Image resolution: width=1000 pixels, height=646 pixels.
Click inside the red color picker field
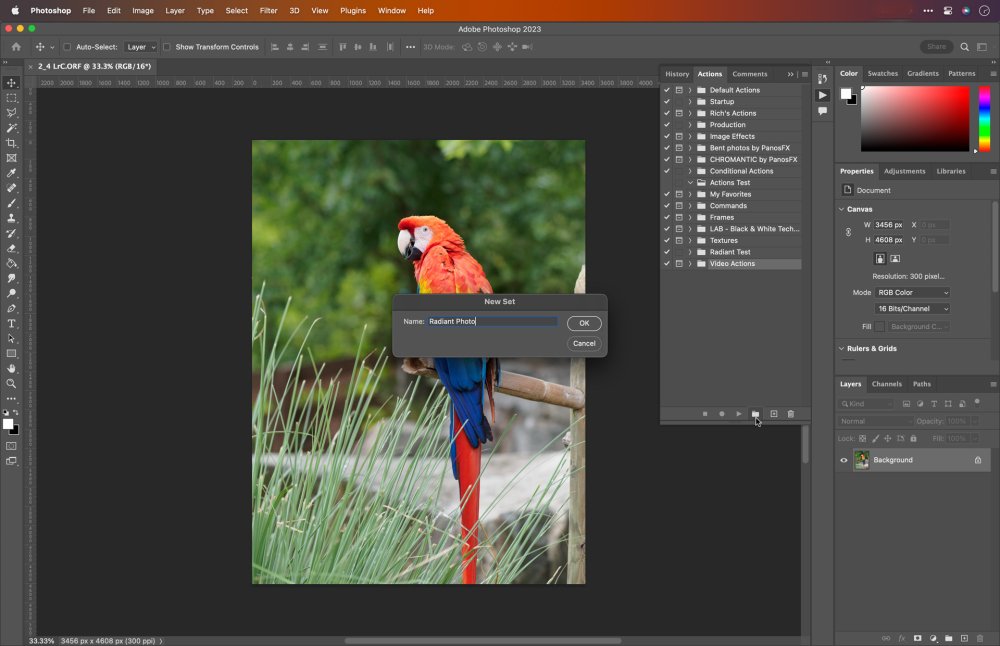click(915, 118)
